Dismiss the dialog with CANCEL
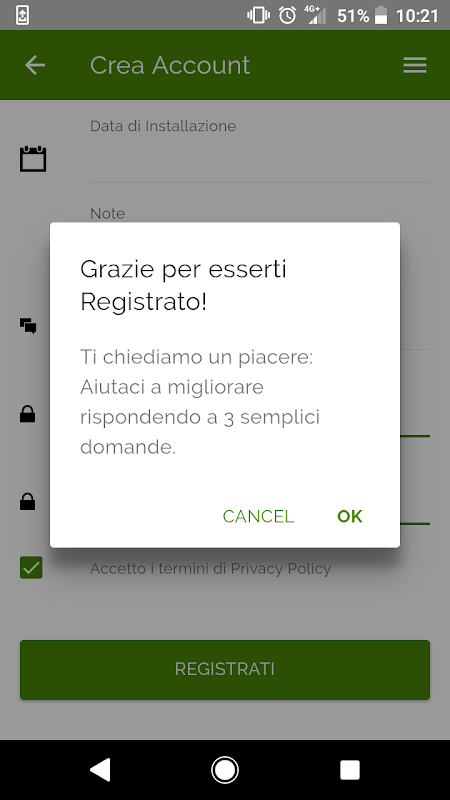Viewport: 450px width, 800px height. point(258,516)
